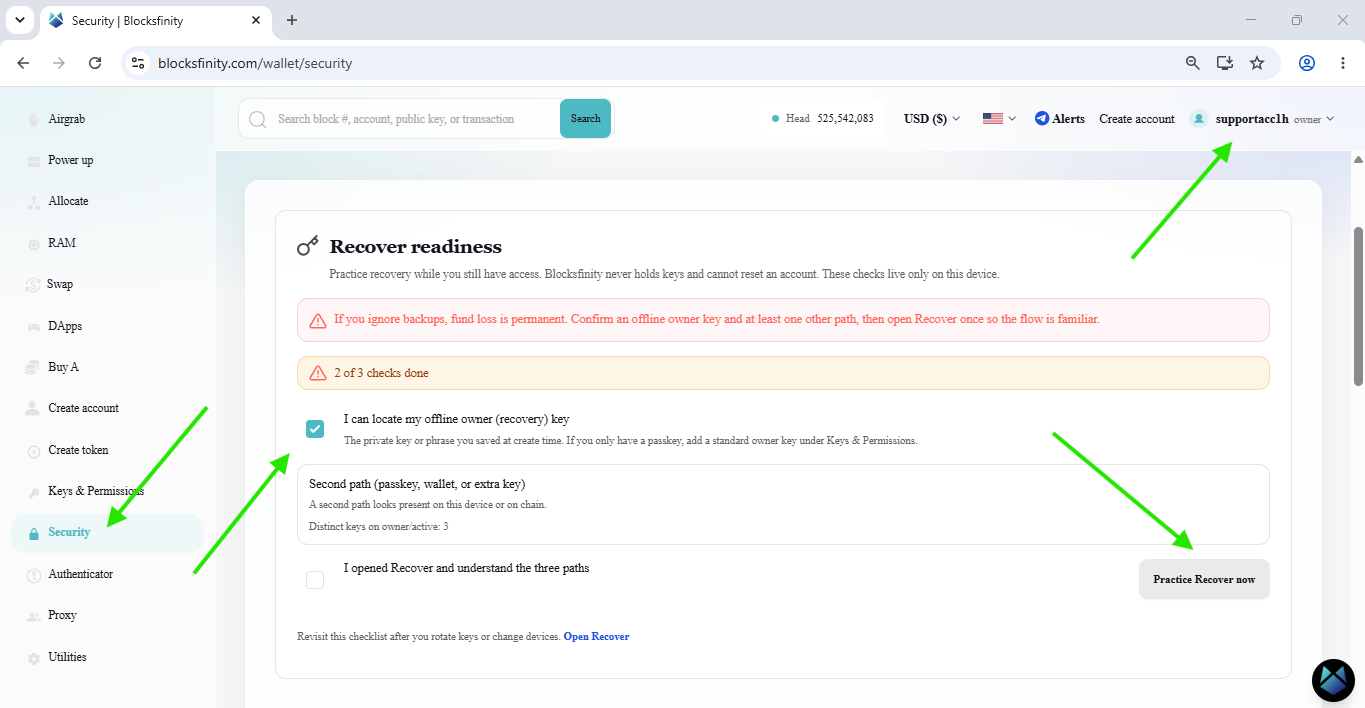Select the Security | Blocksfinity tab
Image resolution: width=1365 pixels, height=708 pixels.
(157, 21)
